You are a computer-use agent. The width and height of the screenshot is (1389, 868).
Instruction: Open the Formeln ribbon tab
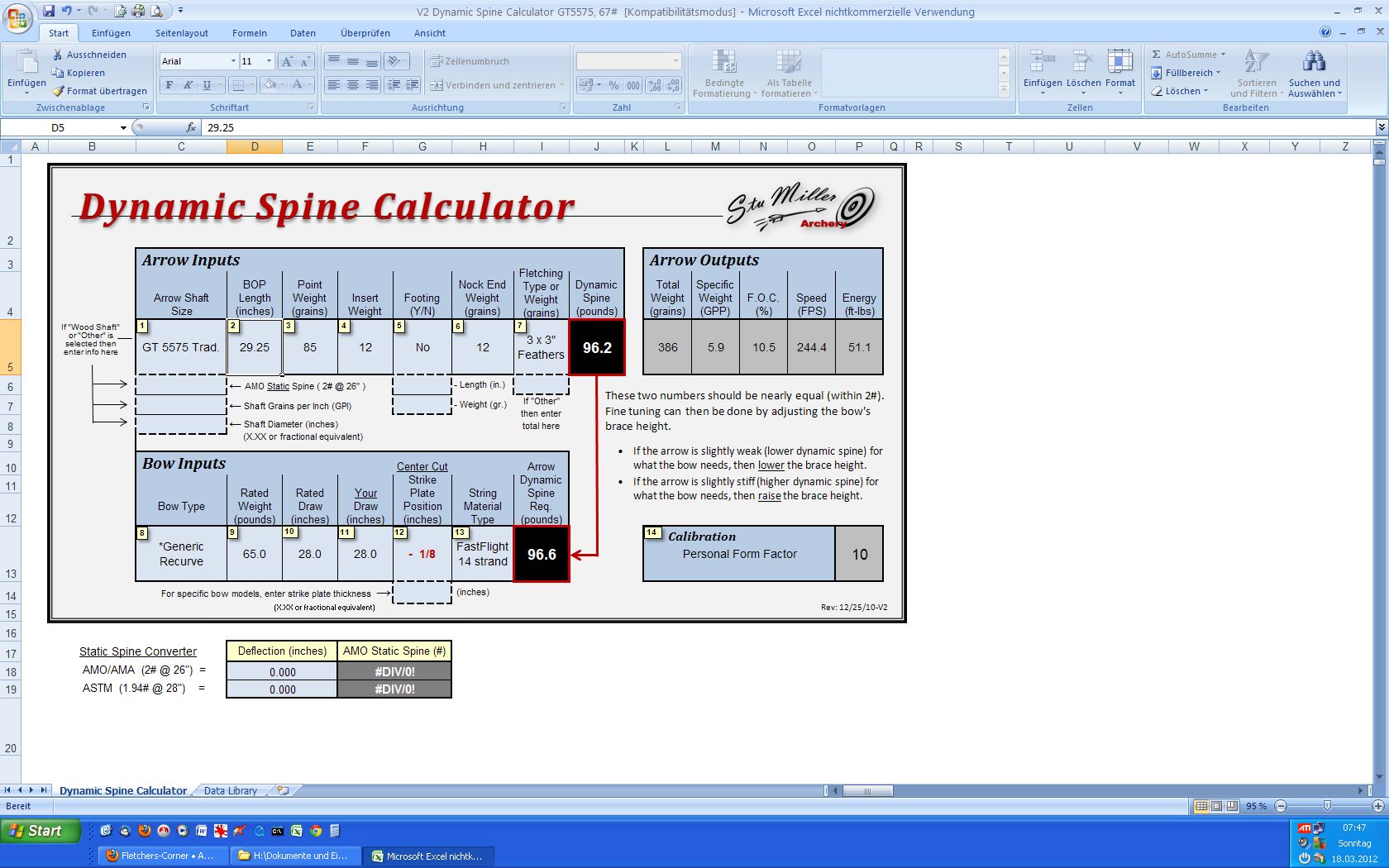pyautogui.click(x=249, y=33)
